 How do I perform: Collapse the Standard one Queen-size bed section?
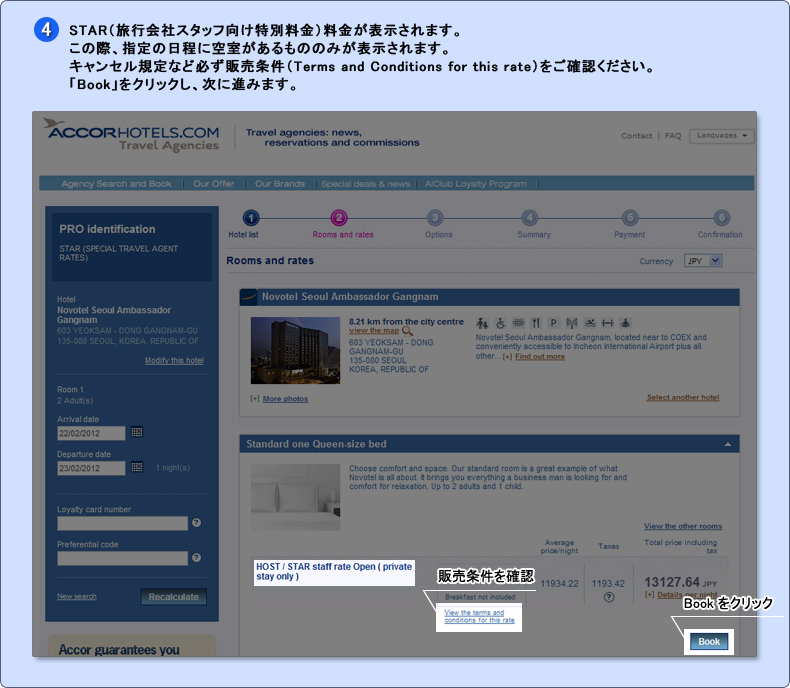pos(728,444)
